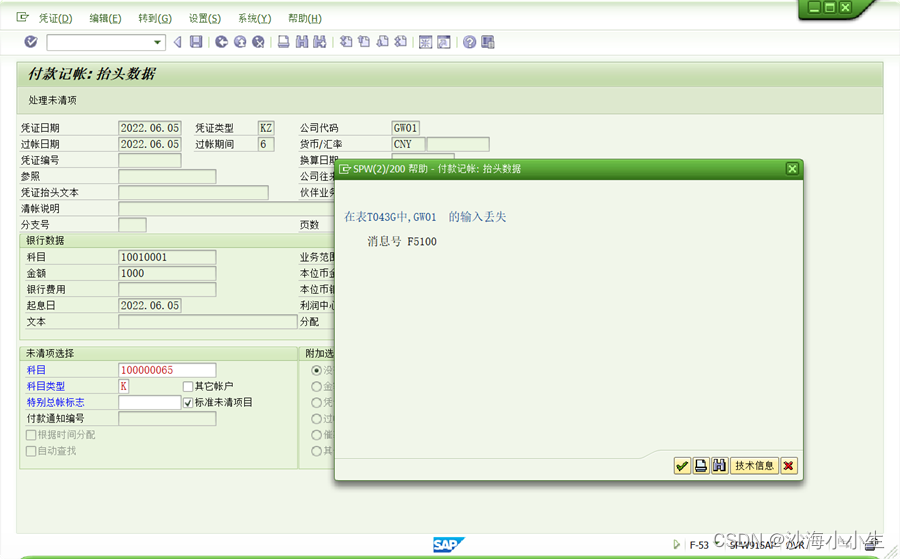Viewport: 900px width, 559px height.
Task: Click the message number text 消息号 F5100
Action: click(x=402, y=242)
